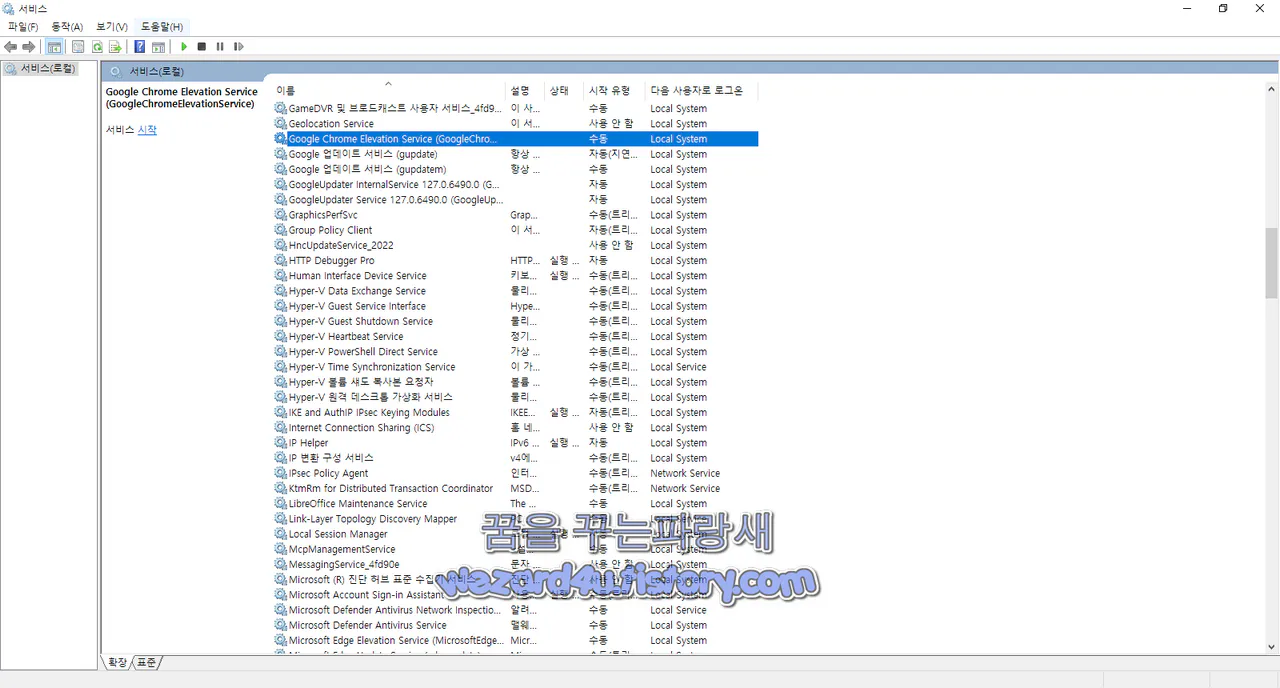Click the gear icon beside Group Policy Client
This screenshot has width=1280, height=688.
(281, 230)
